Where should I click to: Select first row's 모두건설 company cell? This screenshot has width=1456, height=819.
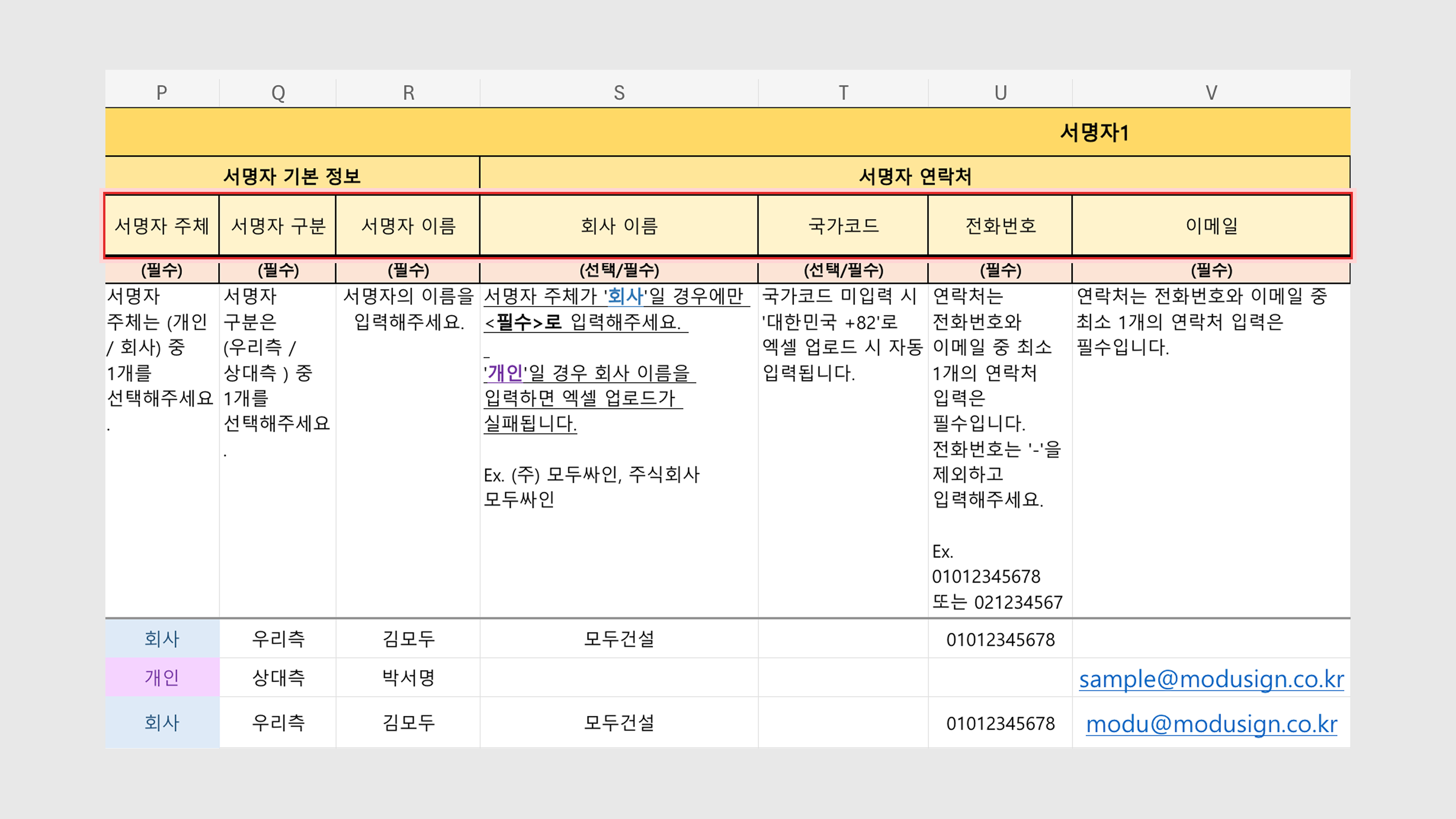click(619, 639)
